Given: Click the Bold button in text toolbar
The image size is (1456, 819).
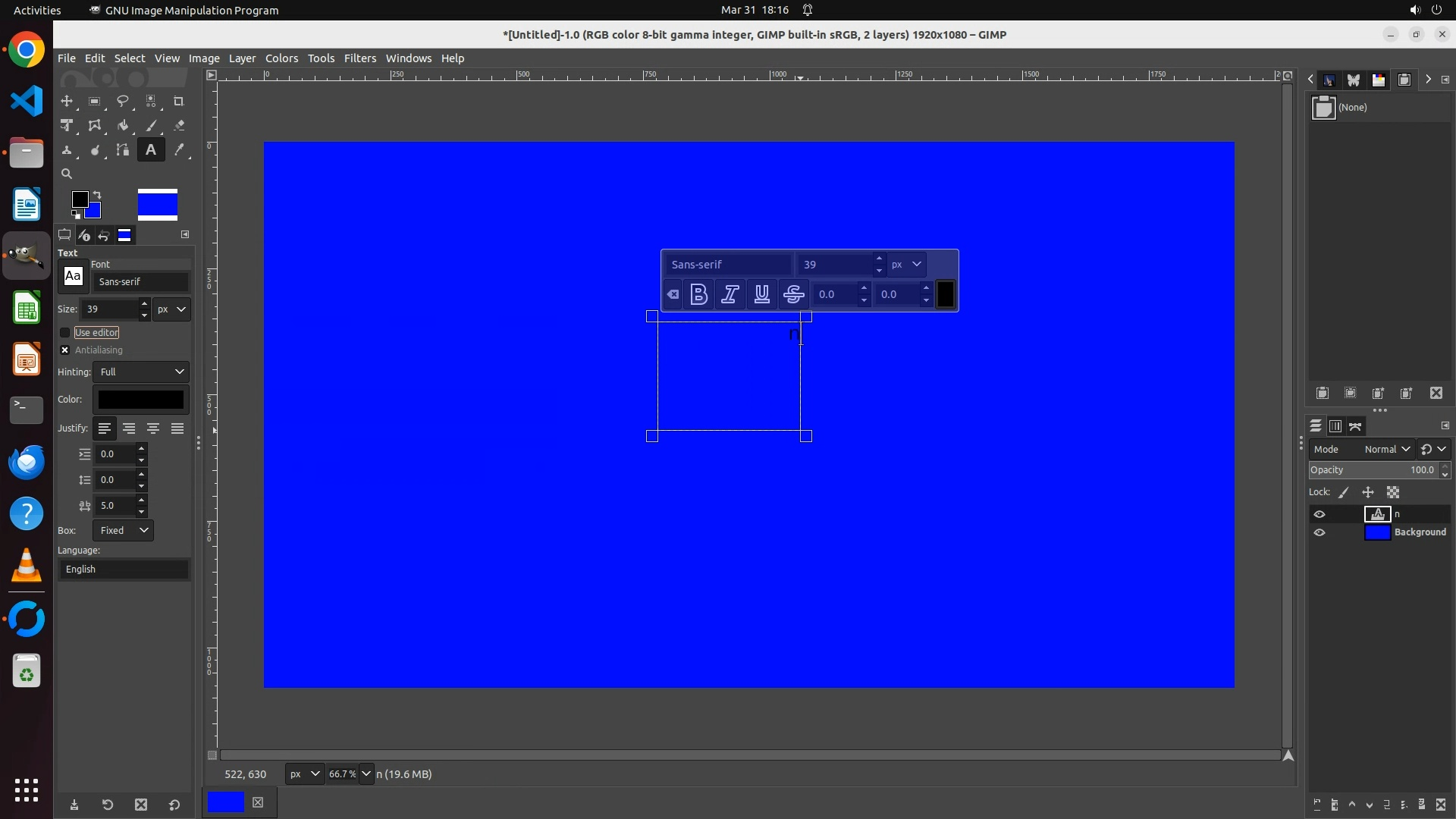Looking at the screenshot, I should [x=699, y=294].
